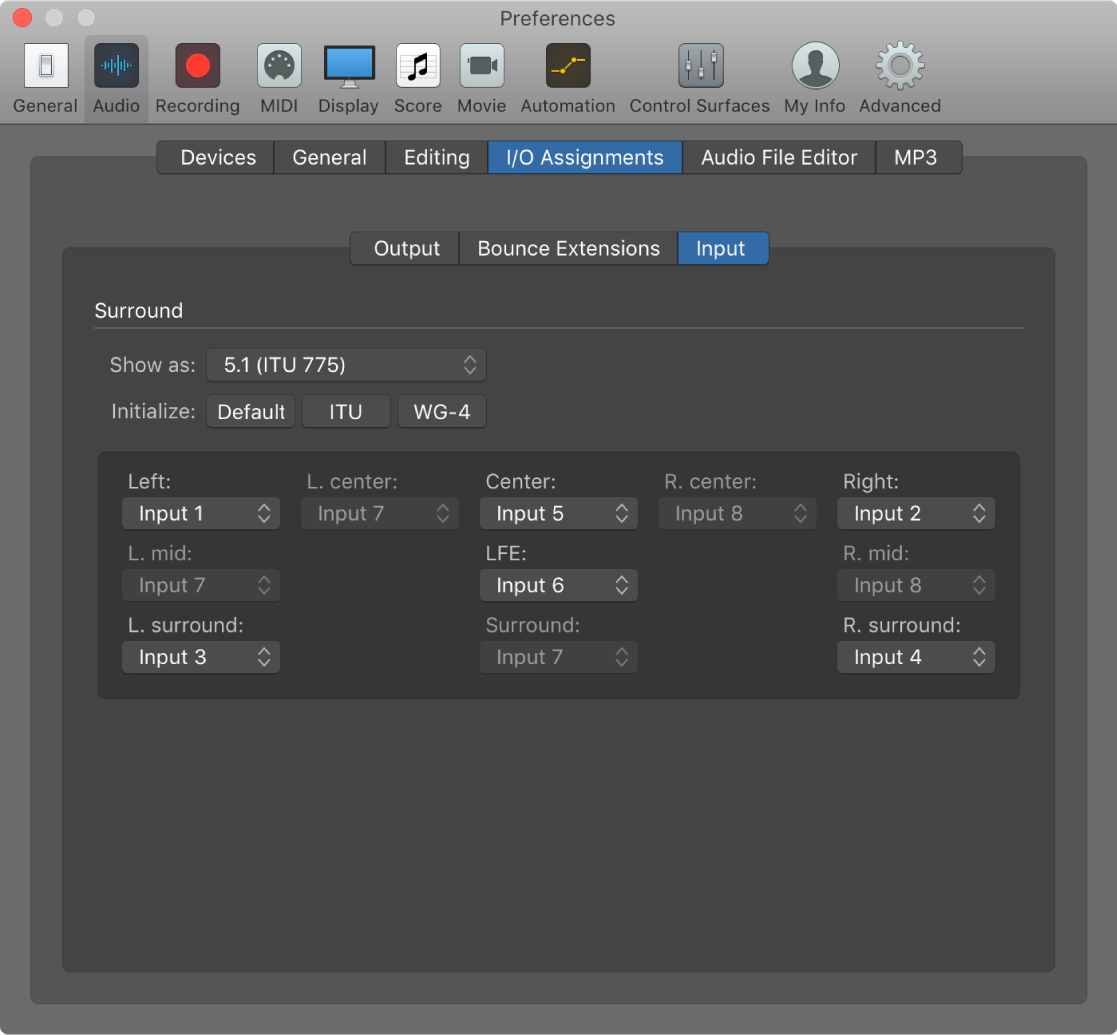Open the R. surround input selector

pyautogui.click(x=915, y=657)
